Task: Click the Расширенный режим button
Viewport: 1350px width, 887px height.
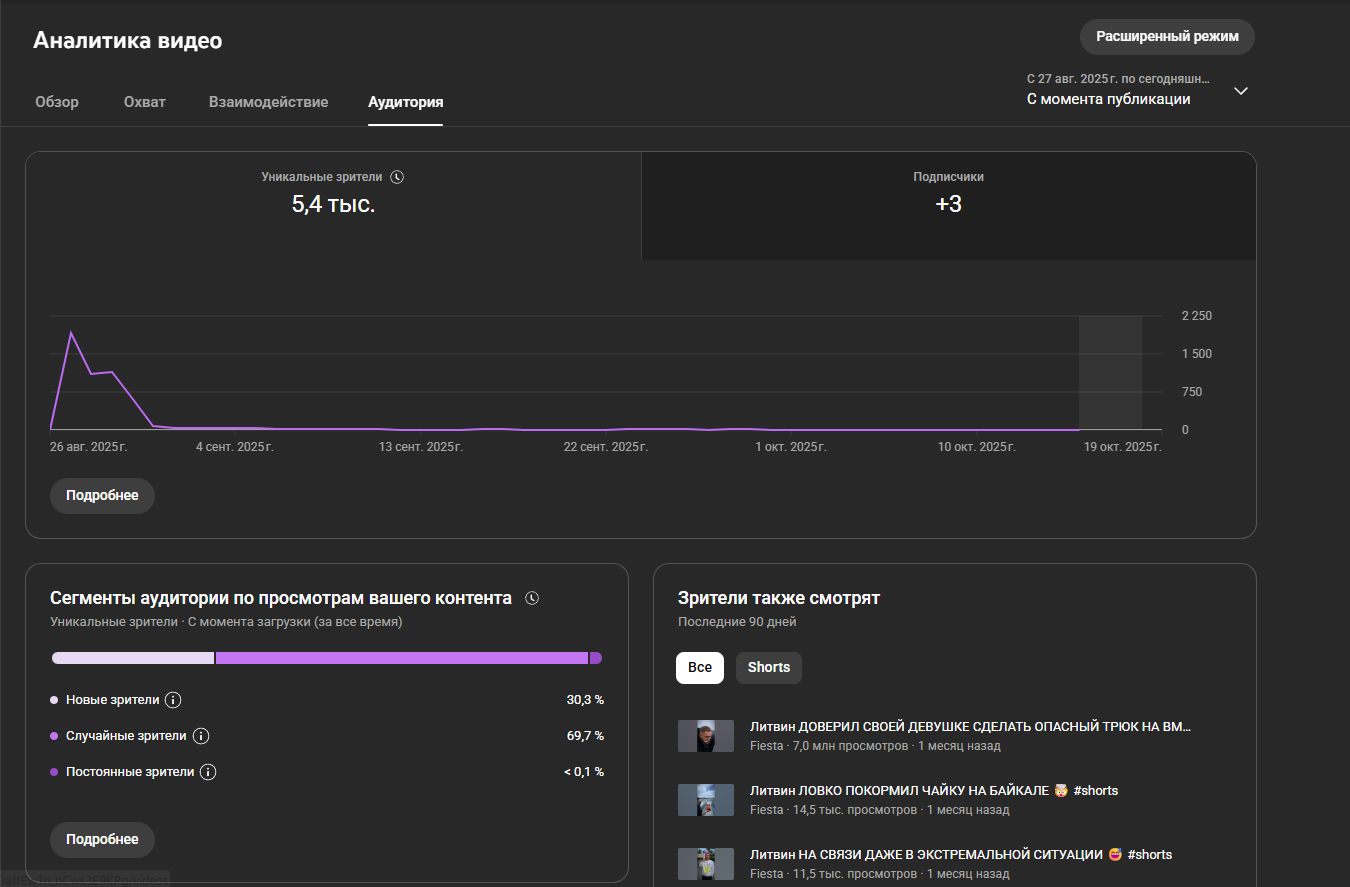Action: pos(1166,37)
